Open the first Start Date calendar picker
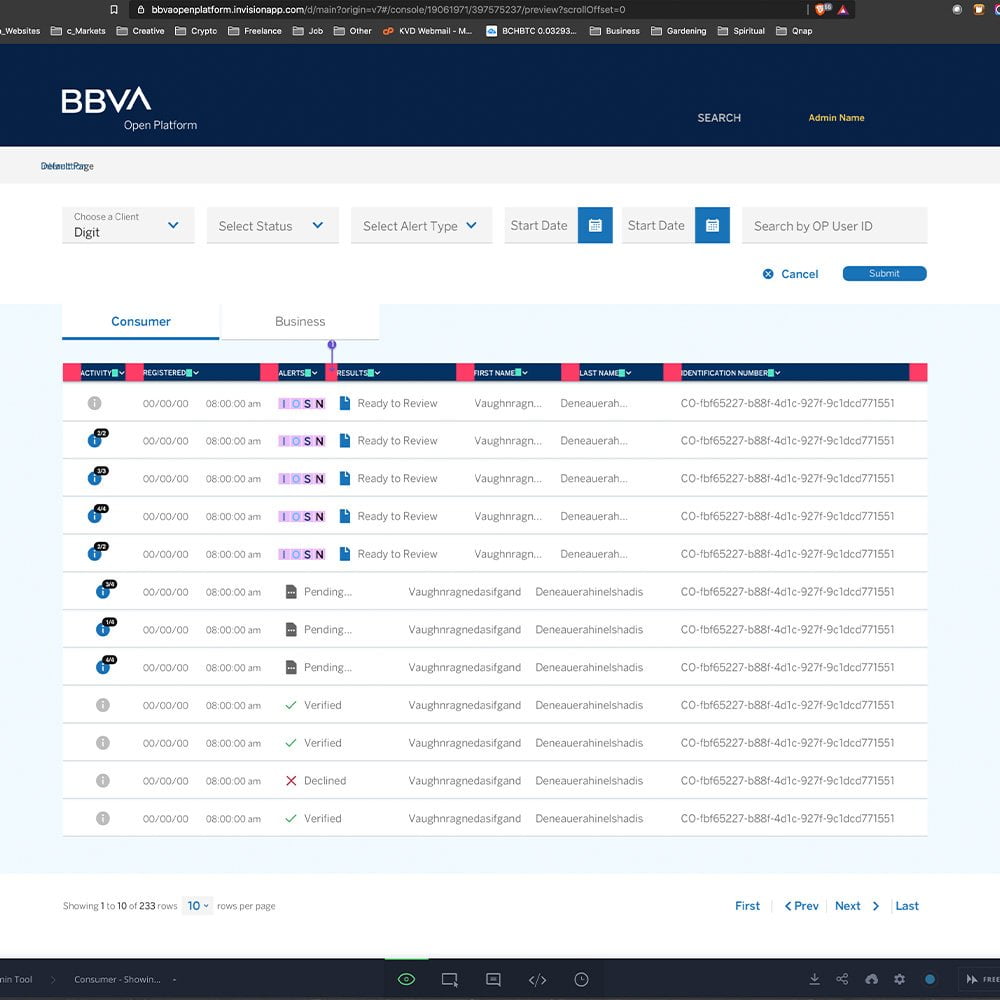 point(595,225)
